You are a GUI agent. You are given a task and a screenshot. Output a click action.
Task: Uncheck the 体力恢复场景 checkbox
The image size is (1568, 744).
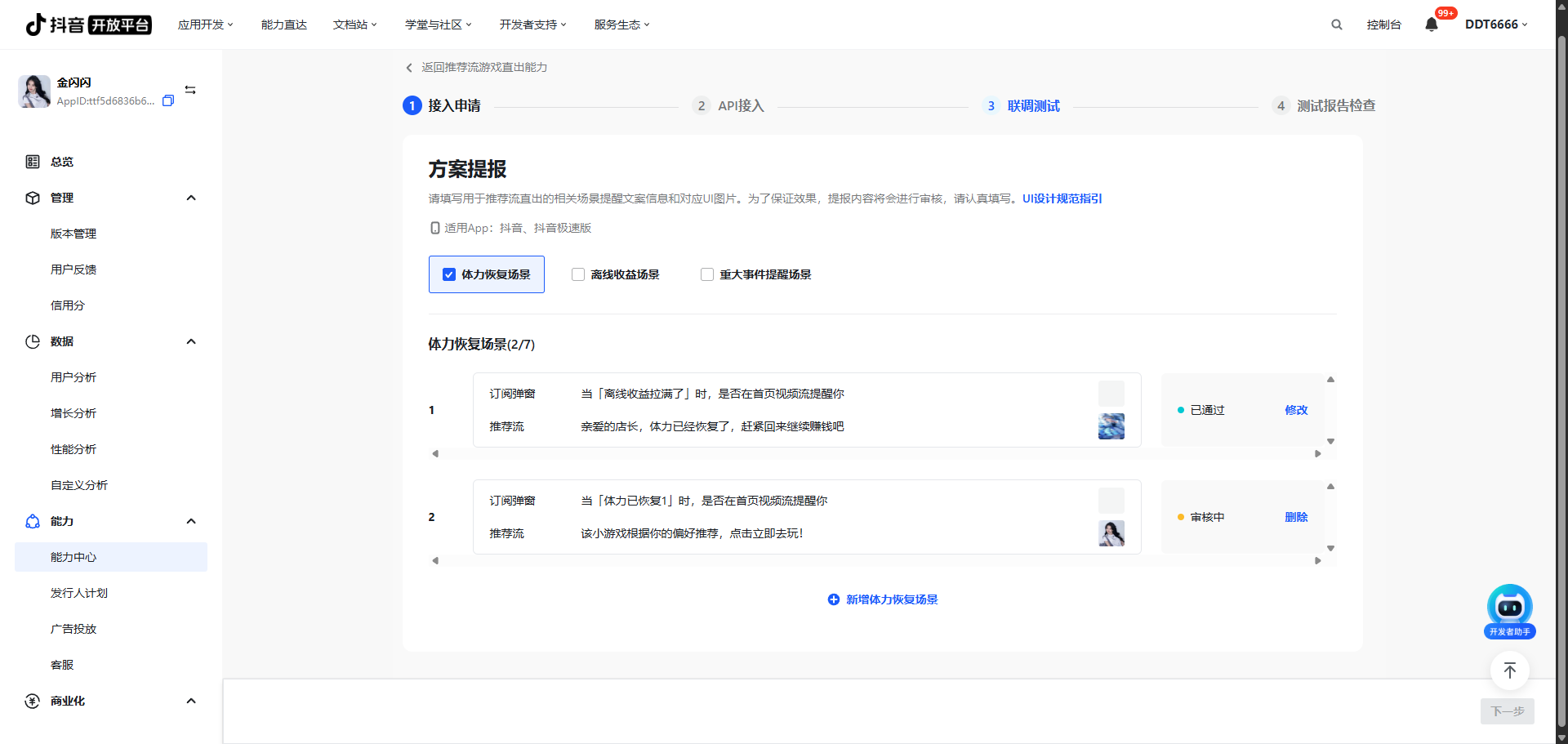[449, 274]
